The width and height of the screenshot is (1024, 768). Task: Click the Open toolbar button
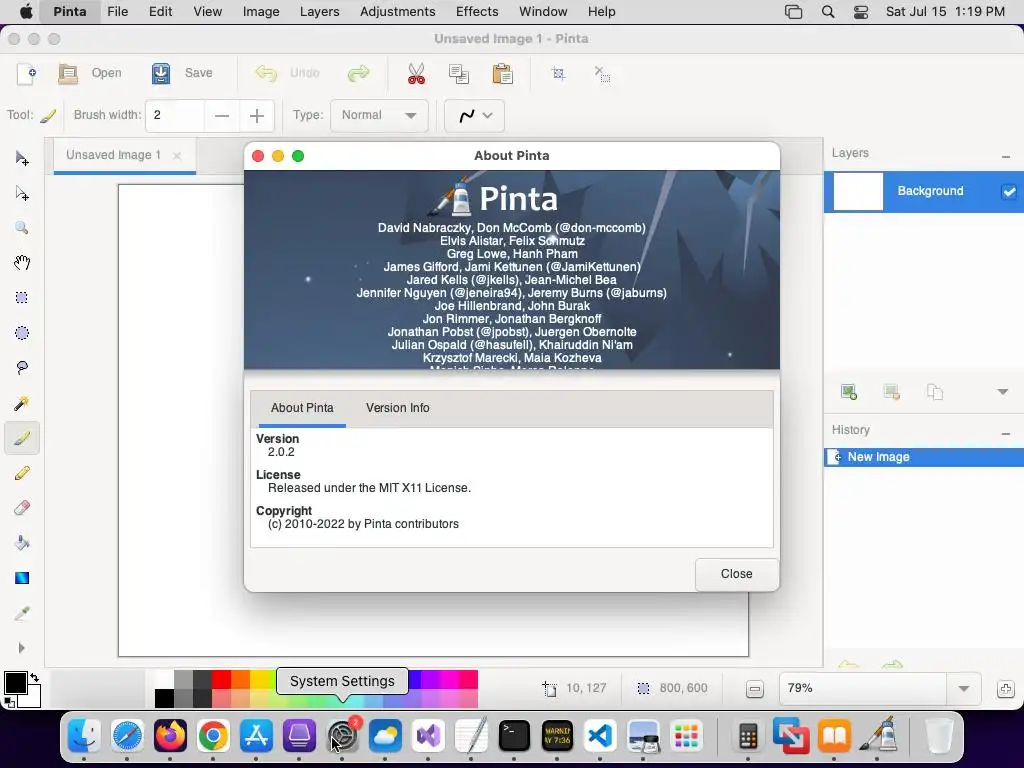click(x=90, y=73)
